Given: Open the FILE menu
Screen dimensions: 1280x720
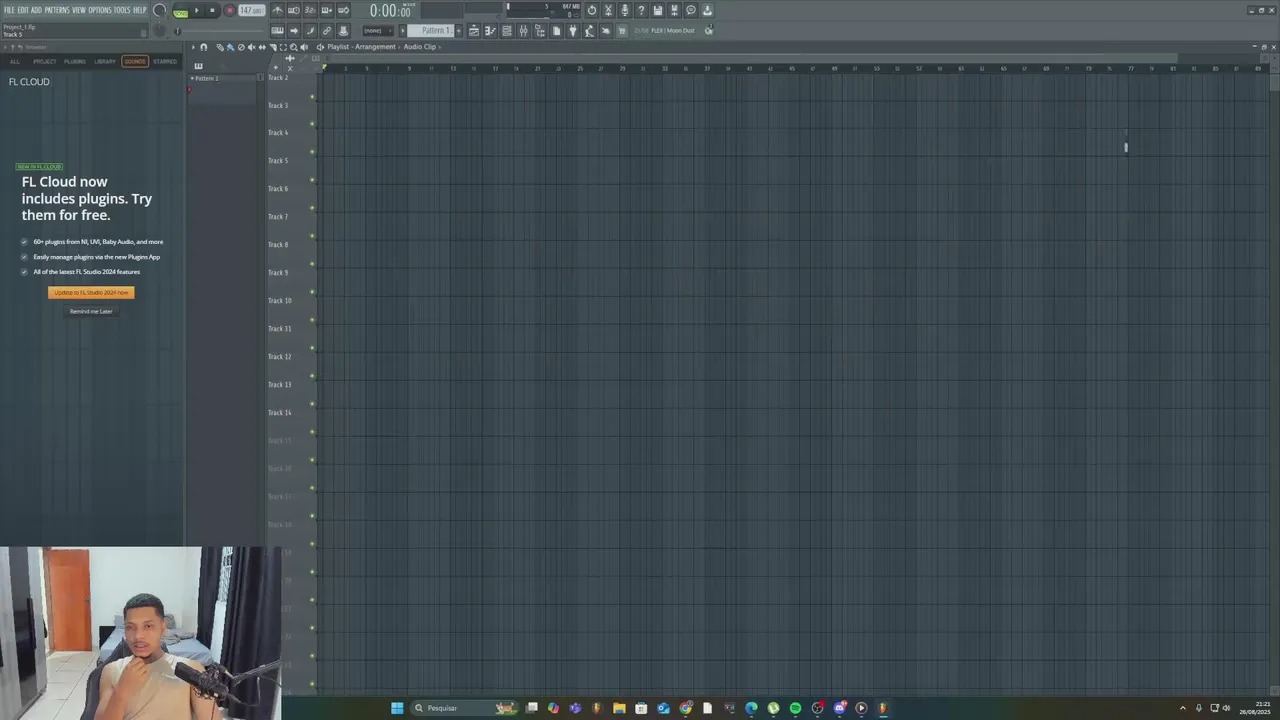Looking at the screenshot, I should coord(9,10).
